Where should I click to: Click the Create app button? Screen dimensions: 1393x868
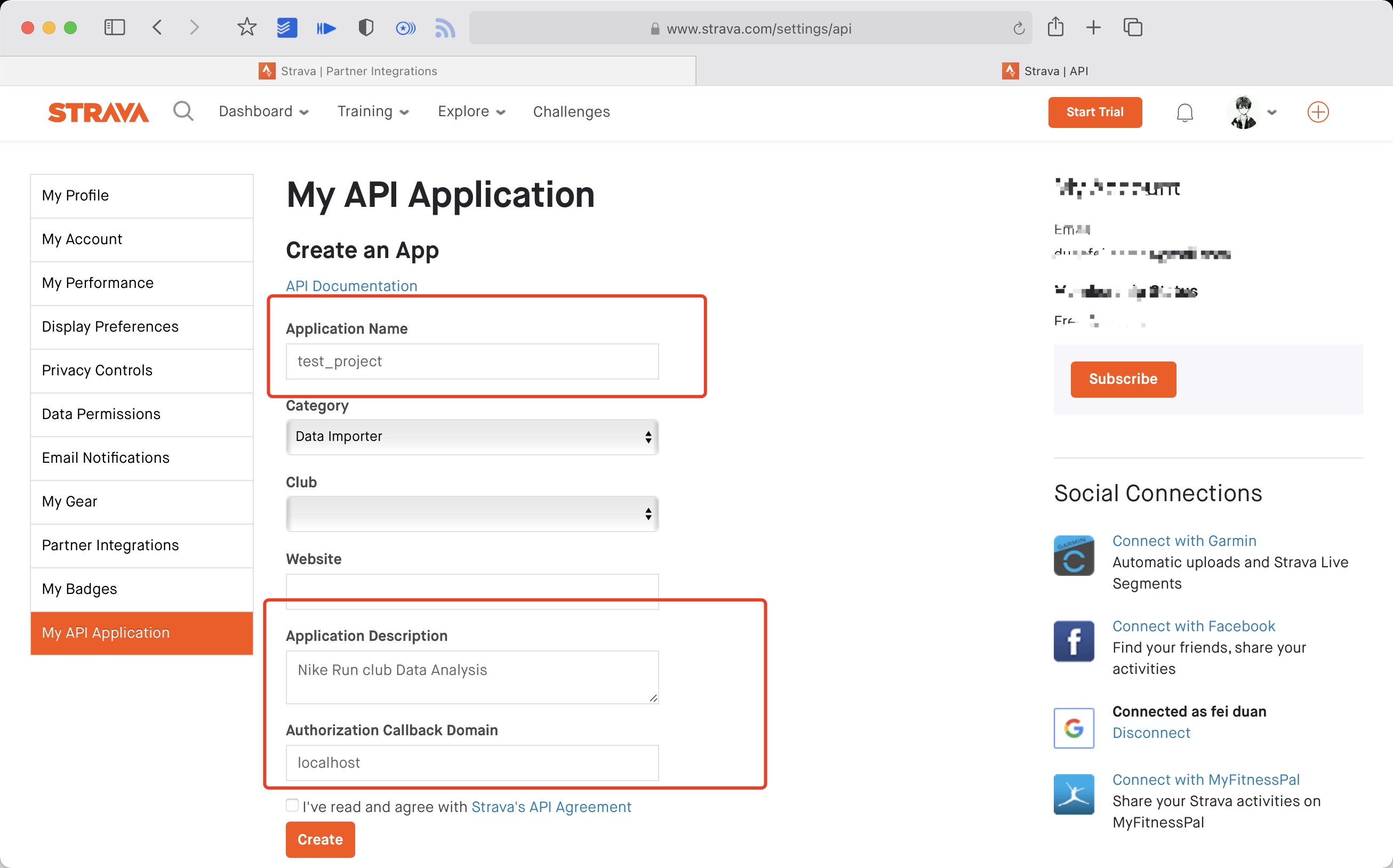coord(319,839)
